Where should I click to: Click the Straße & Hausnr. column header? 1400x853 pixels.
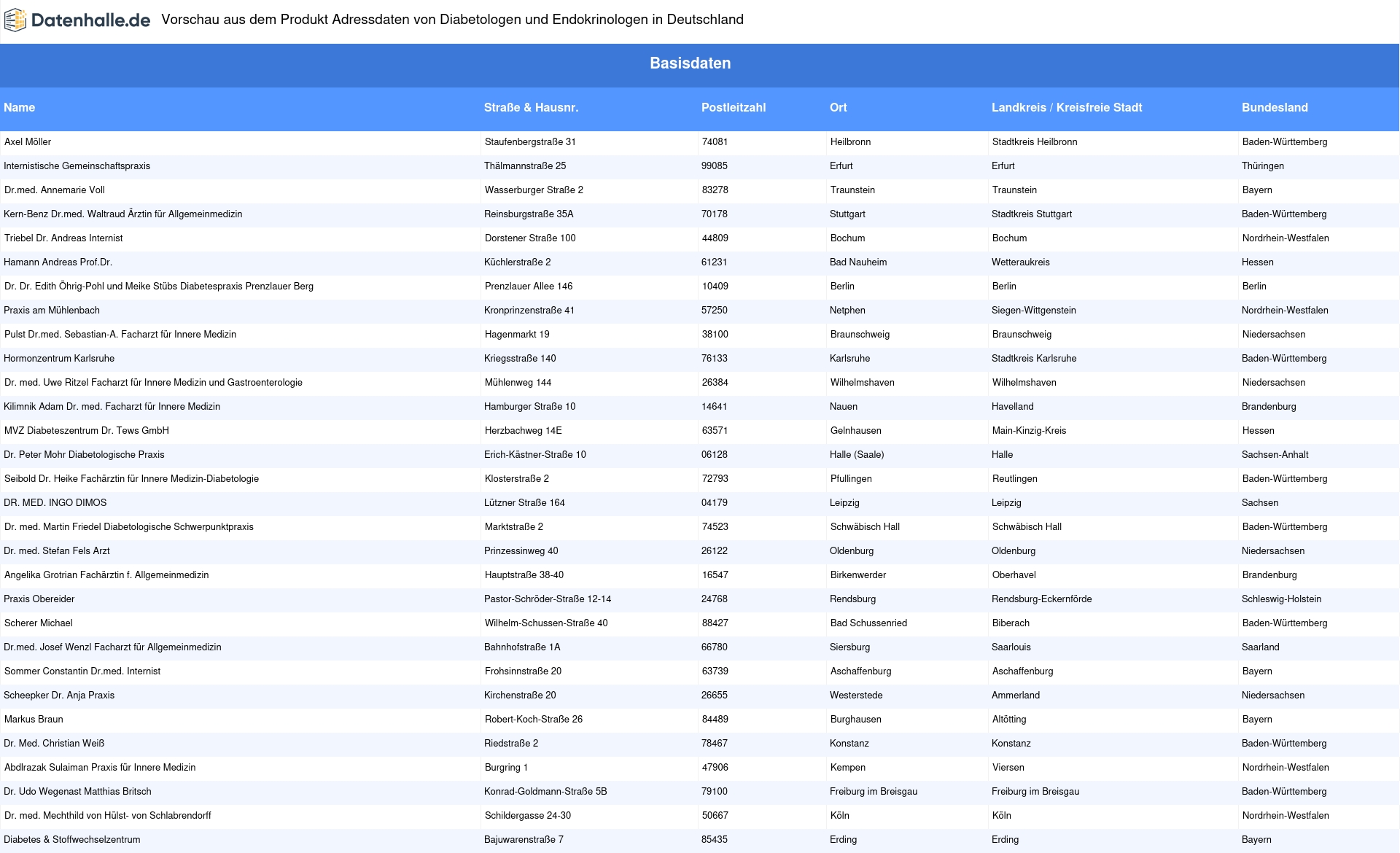531,107
